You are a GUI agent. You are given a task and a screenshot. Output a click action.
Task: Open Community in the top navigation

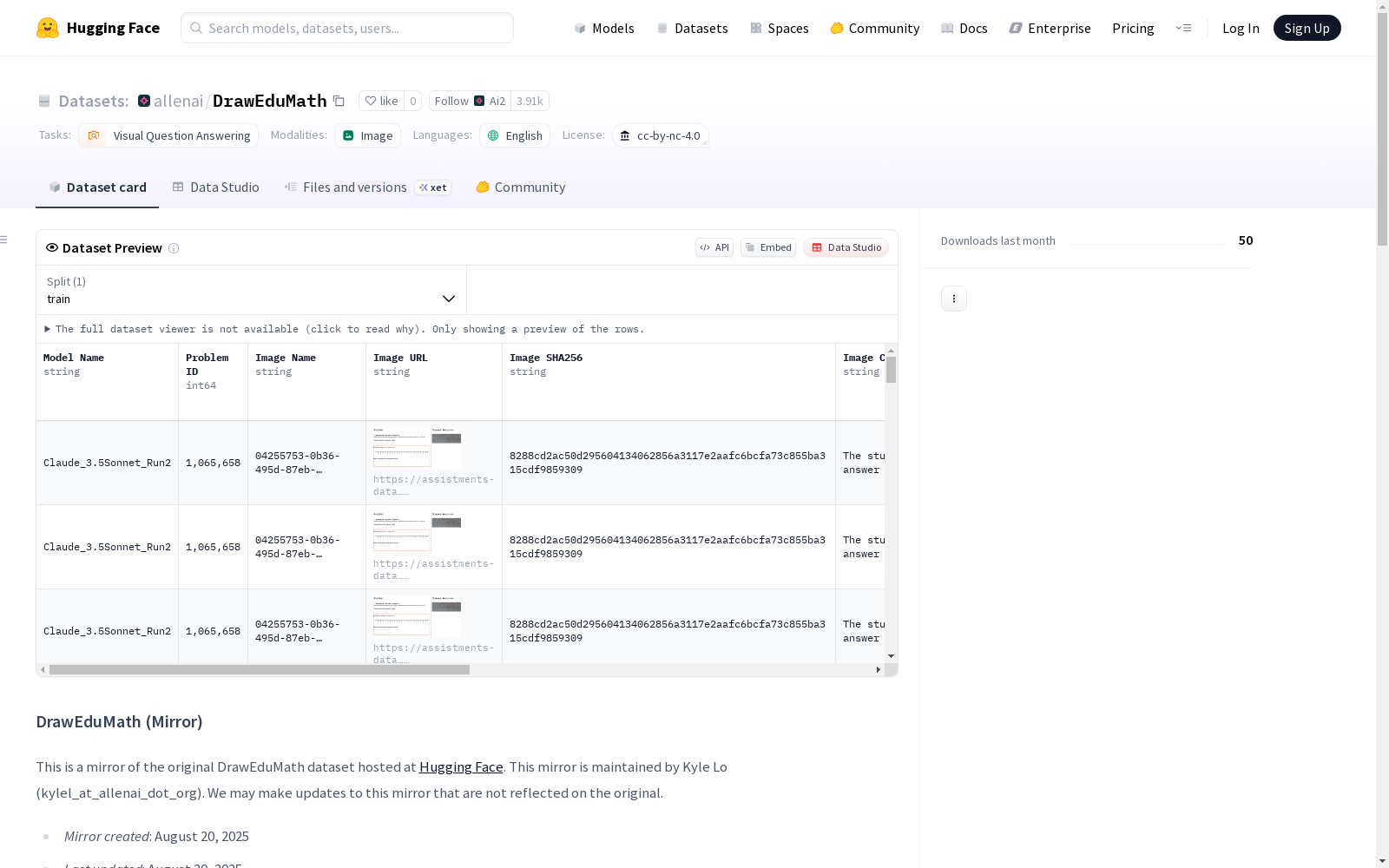(875, 28)
